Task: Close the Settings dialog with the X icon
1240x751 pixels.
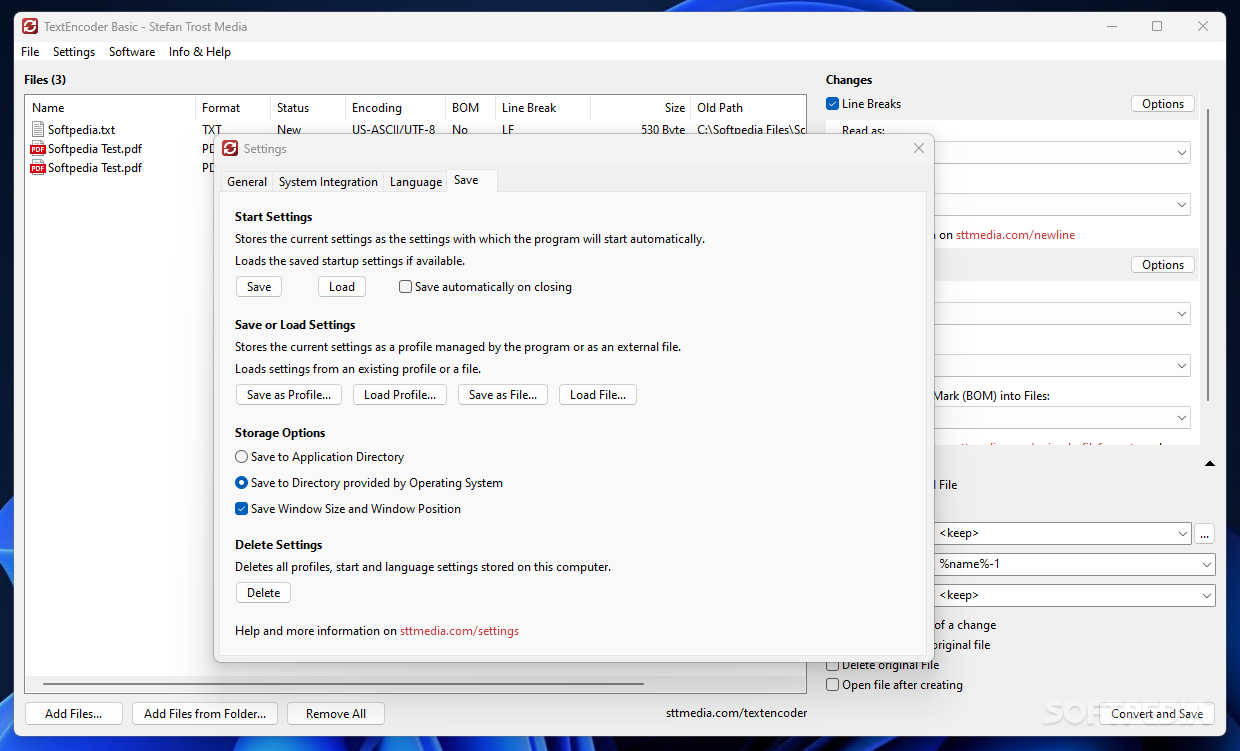Action: (919, 148)
